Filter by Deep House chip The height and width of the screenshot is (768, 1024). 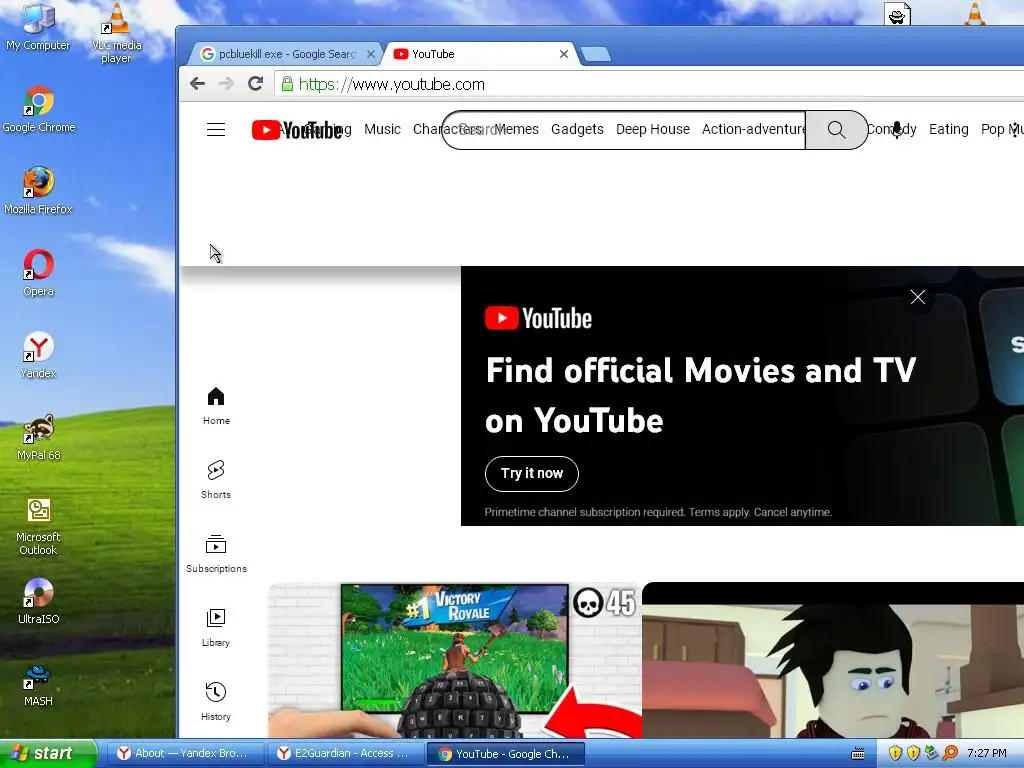[652, 129]
